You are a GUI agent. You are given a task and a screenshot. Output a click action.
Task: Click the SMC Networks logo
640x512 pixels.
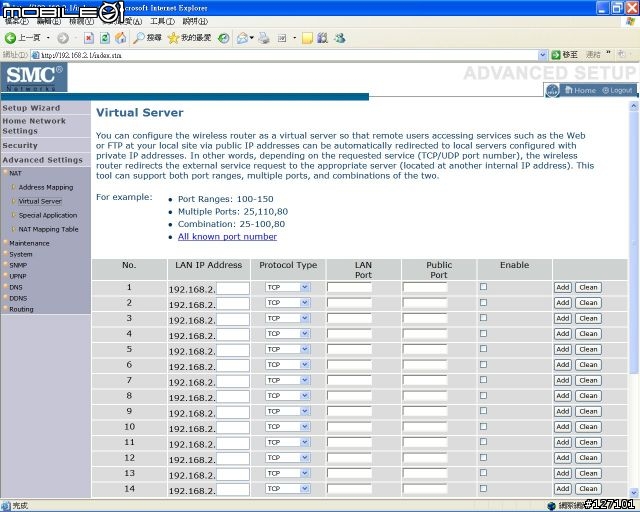[34, 78]
